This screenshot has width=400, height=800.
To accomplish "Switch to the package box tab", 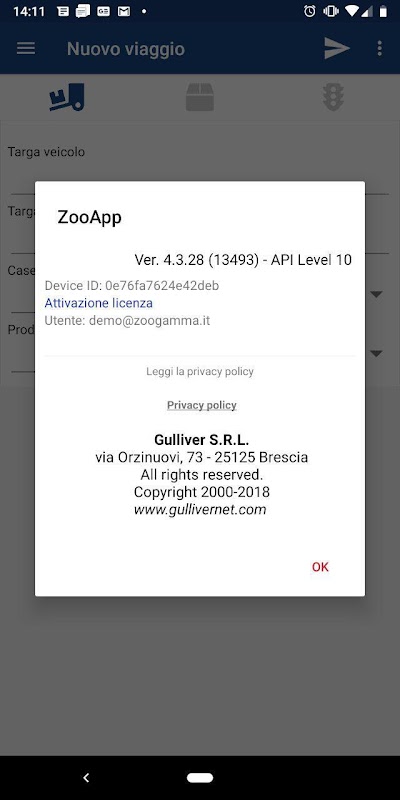I will 200,97.
